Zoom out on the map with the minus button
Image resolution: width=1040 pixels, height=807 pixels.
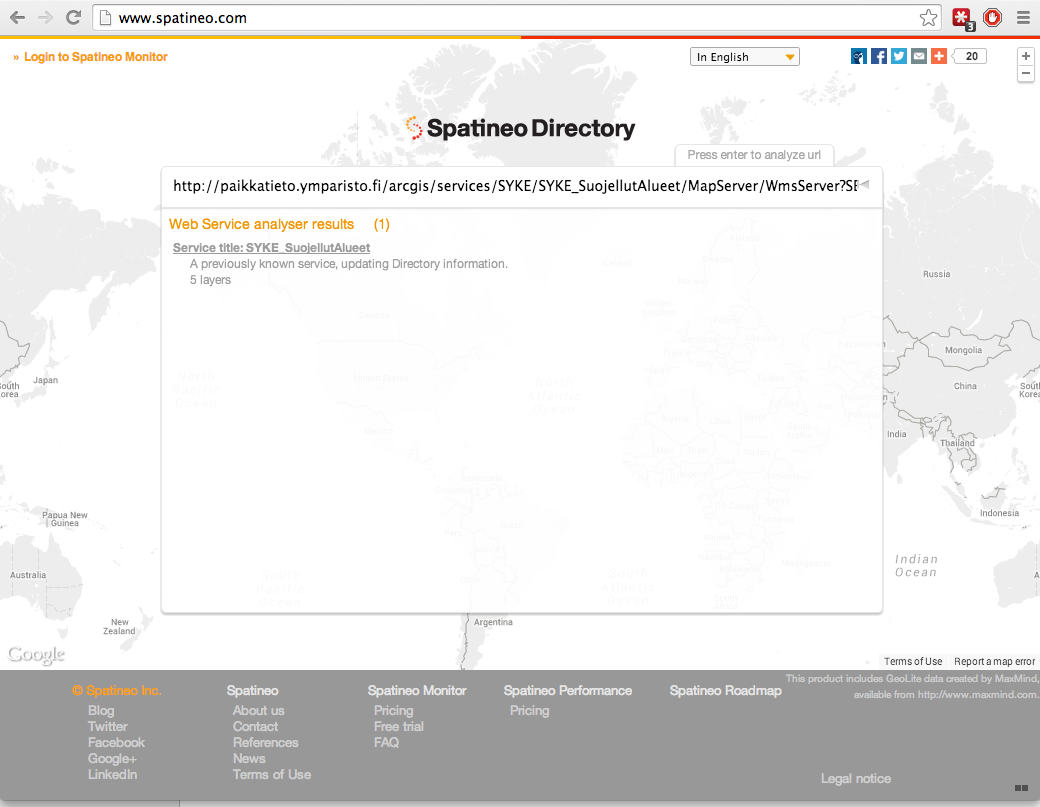[x=1025, y=74]
